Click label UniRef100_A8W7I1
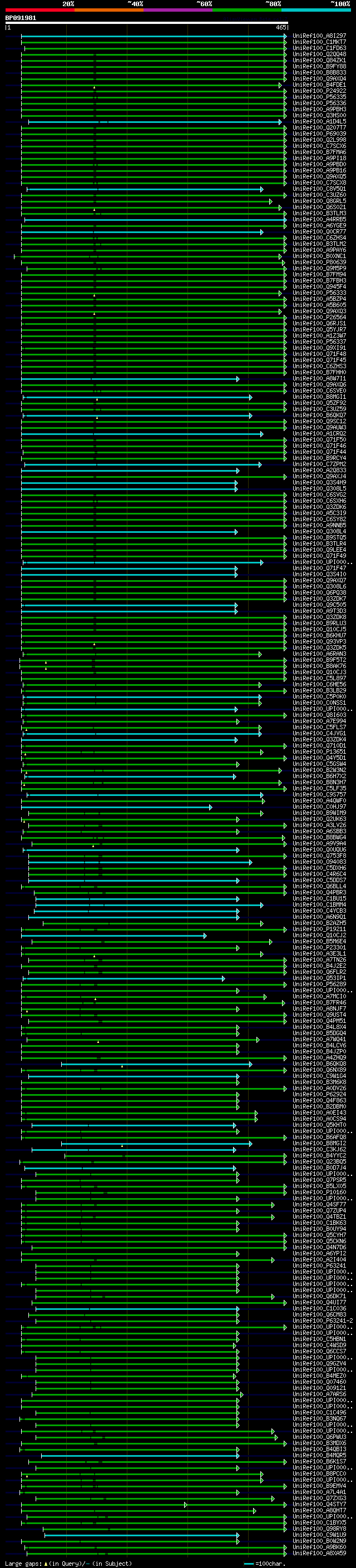Image resolution: width=356 pixels, height=1568 pixels. point(319,379)
